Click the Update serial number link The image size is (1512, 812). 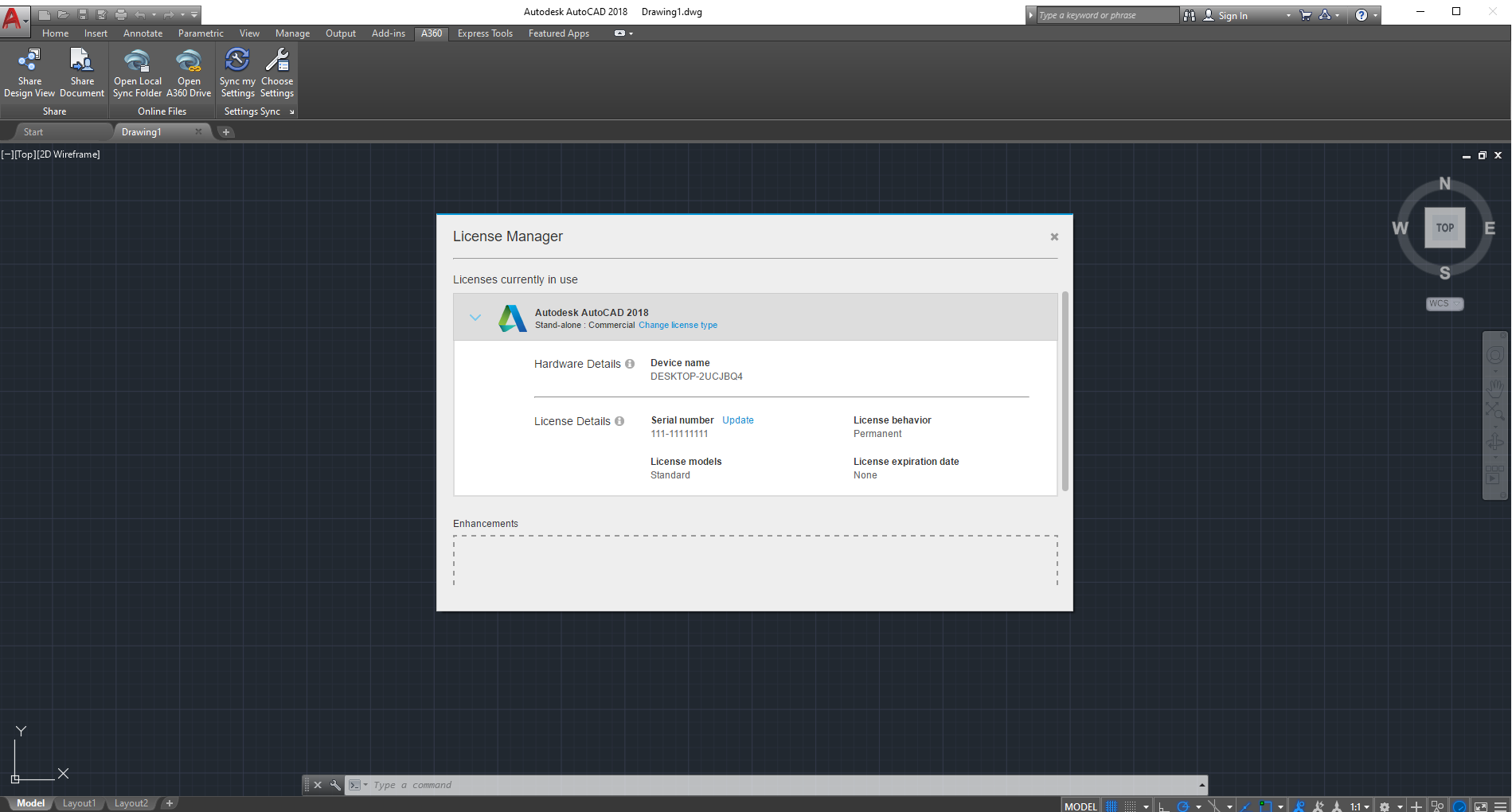[x=737, y=420]
